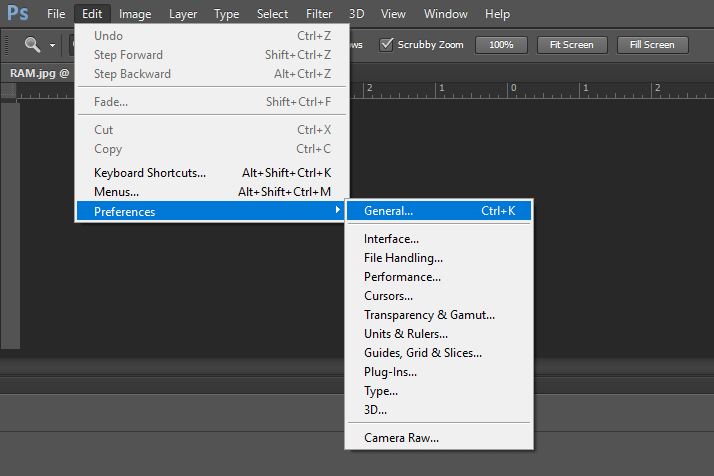Choose Step Forward in the Edit menu
This screenshot has width=714, height=476.
click(x=212, y=55)
